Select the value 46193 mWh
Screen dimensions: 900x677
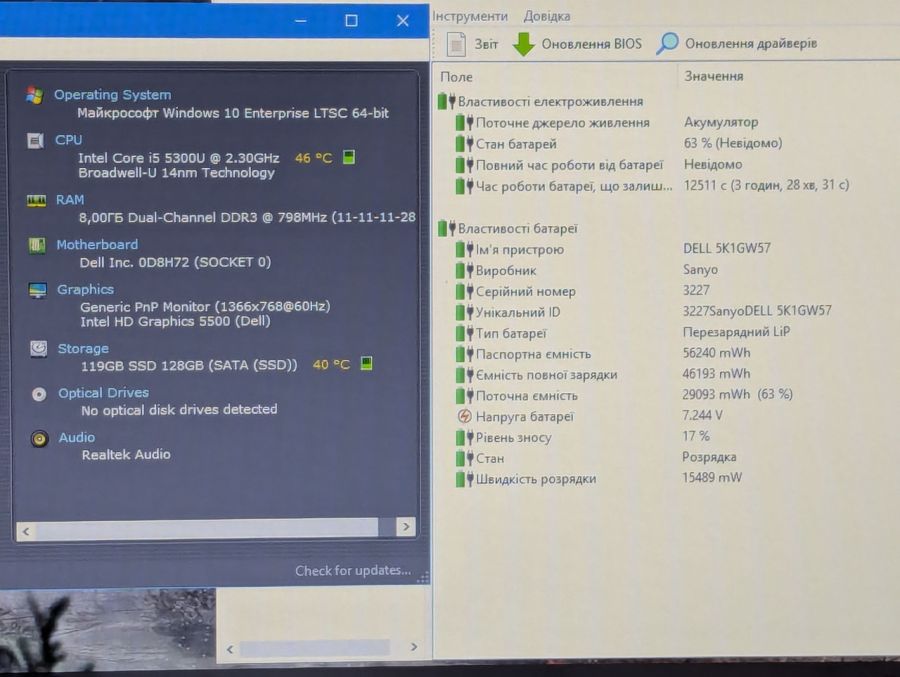click(x=716, y=374)
